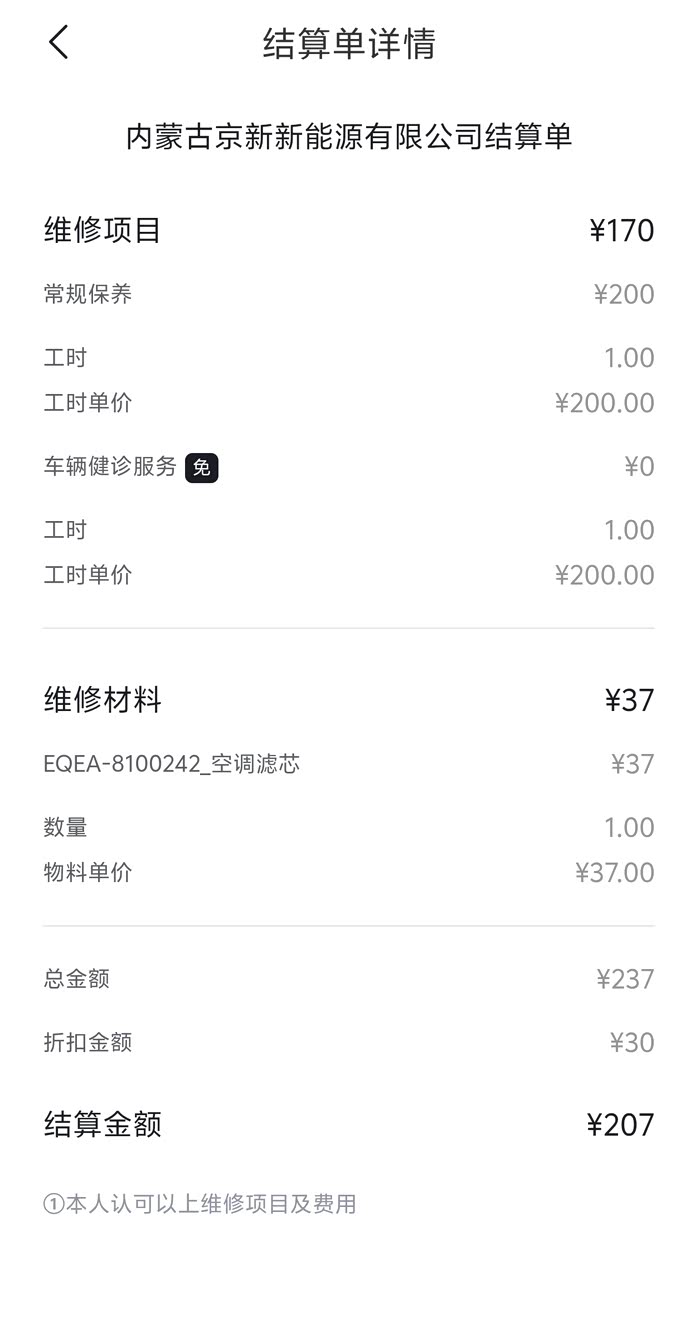Click the ¥37 repair materials total
This screenshot has width=700, height=1324.
click(x=629, y=700)
